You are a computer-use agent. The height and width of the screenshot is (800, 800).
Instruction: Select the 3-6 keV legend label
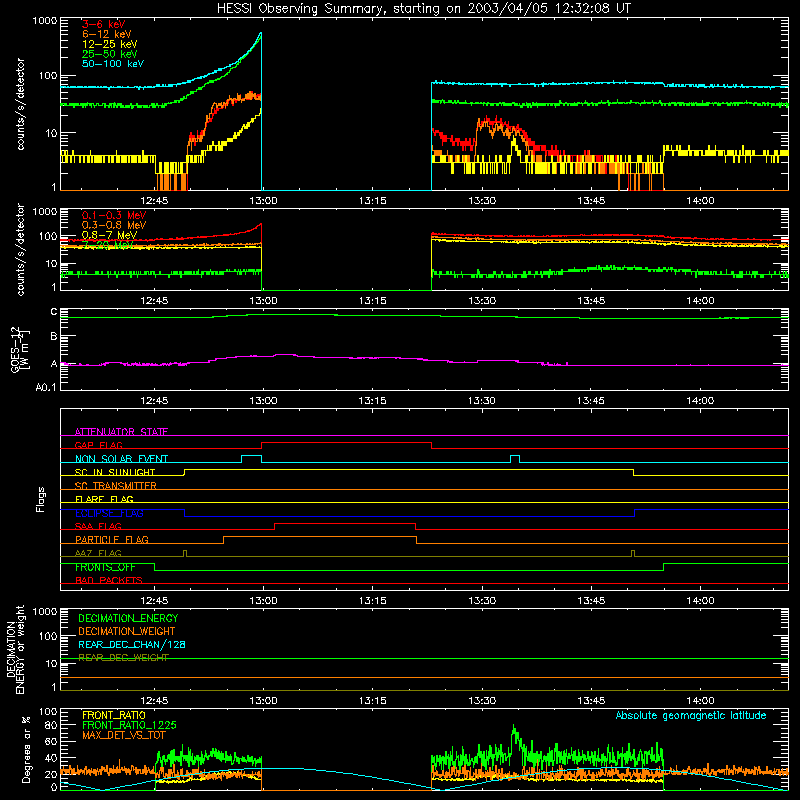pyautogui.click(x=103, y=24)
